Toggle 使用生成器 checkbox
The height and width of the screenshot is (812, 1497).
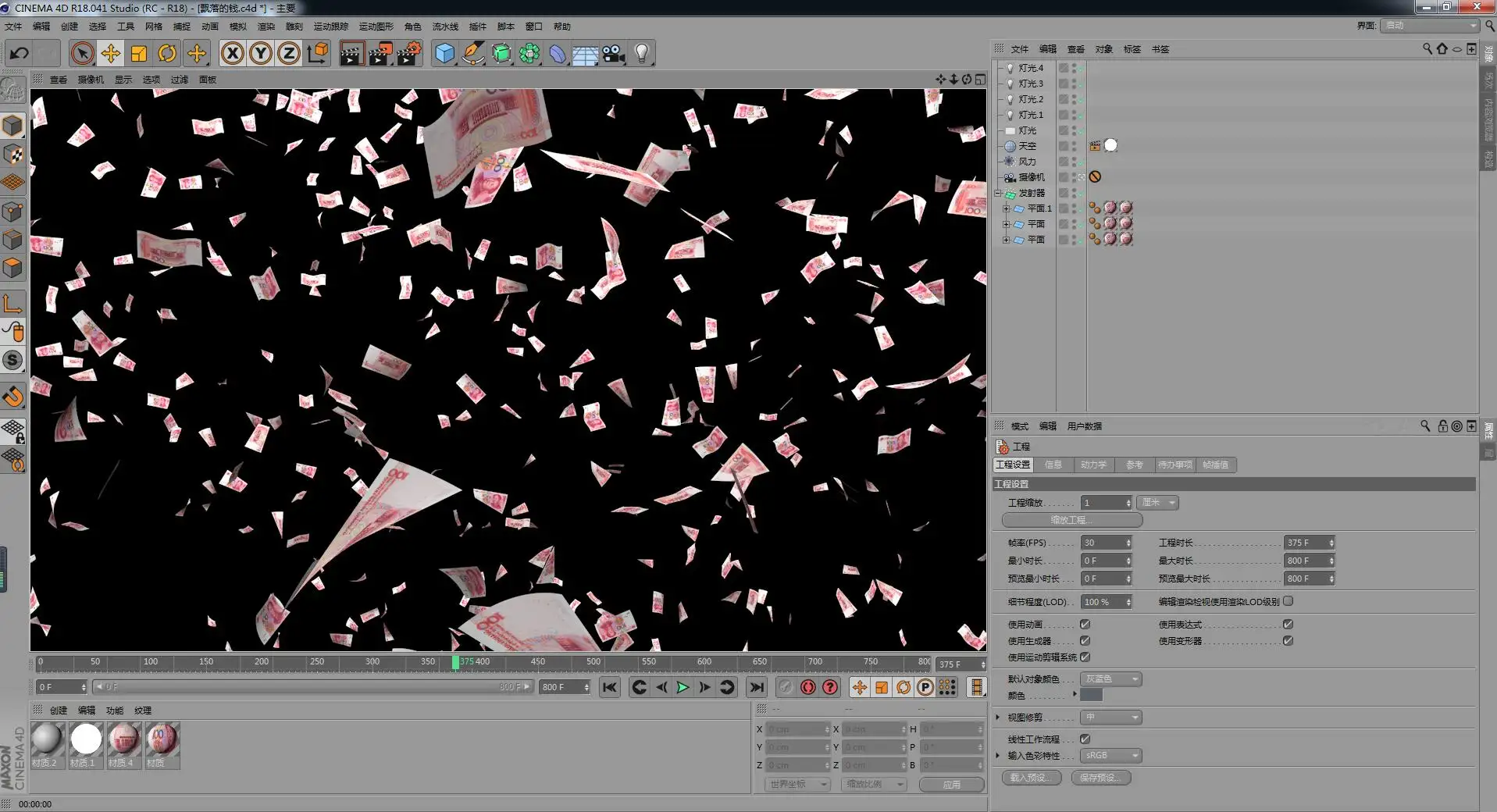pos(1085,641)
